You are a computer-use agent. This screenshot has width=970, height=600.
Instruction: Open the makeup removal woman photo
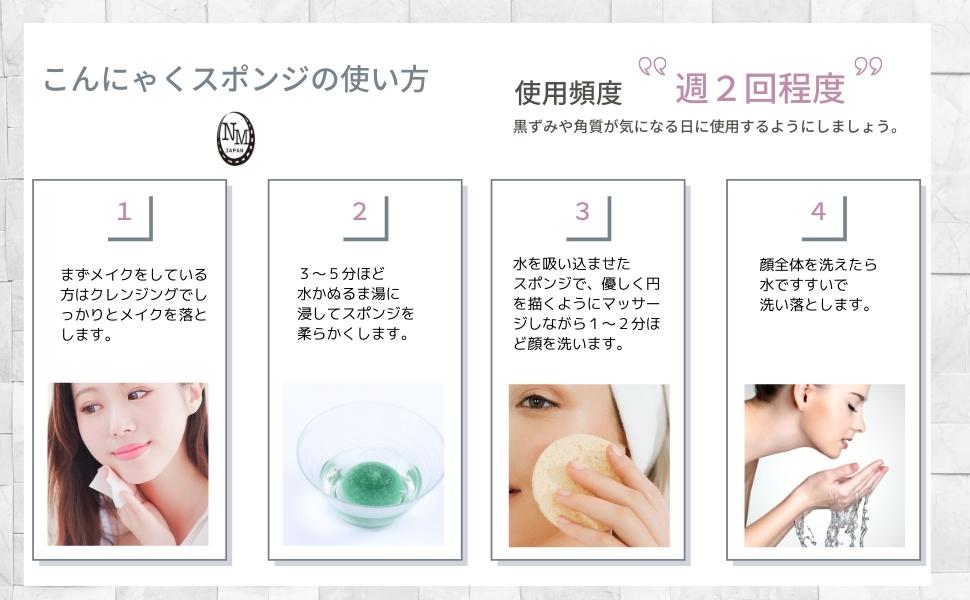(128, 465)
